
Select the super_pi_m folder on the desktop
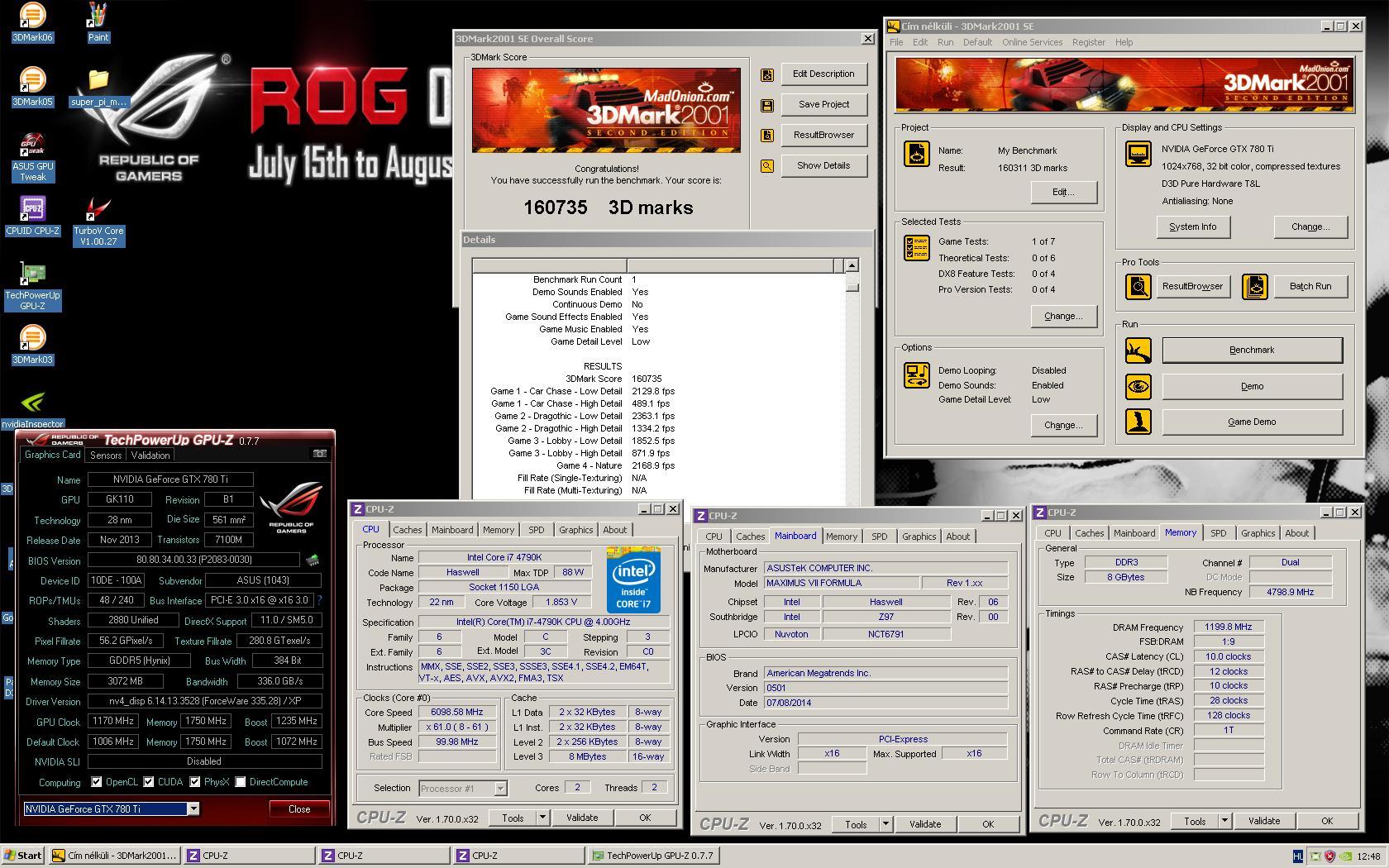point(98,87)
